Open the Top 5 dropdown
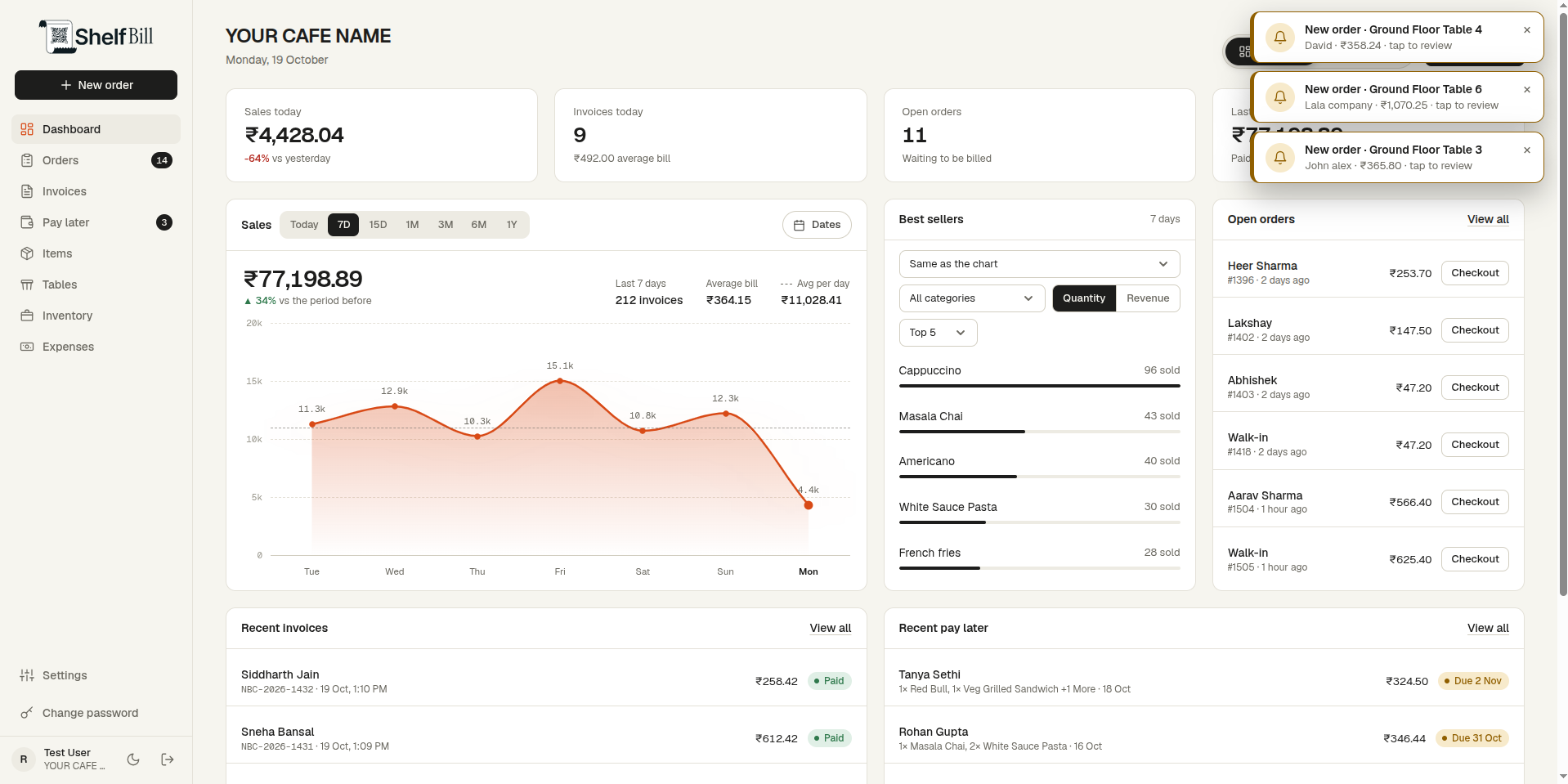1568x784 pixels. pyautogui.click(x=938, y=333)
